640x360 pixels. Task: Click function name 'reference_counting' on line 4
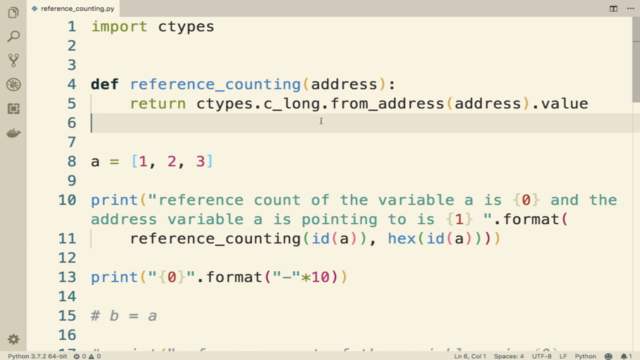(x=216, y=84)
